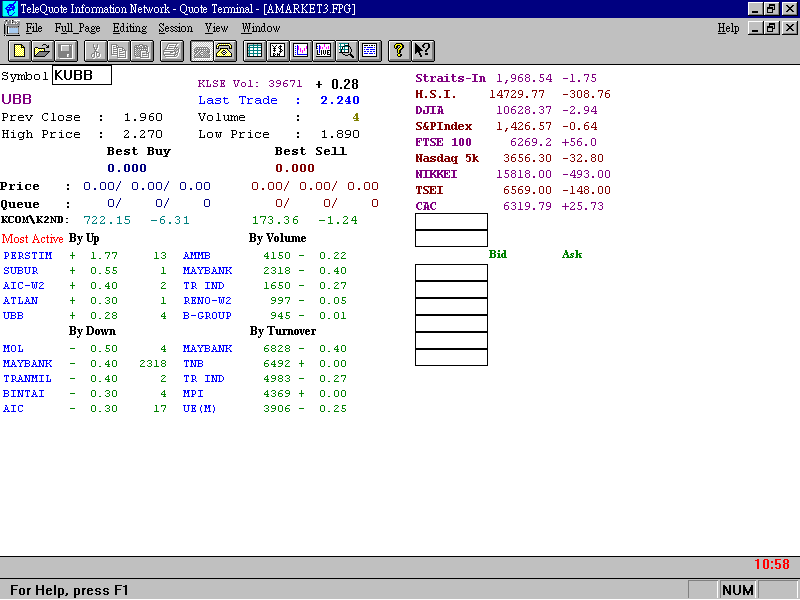Viewport: 800px width, 600px height.
Task: Click the TeleQuote application title bar icon
Action: (x=10, y=9)
